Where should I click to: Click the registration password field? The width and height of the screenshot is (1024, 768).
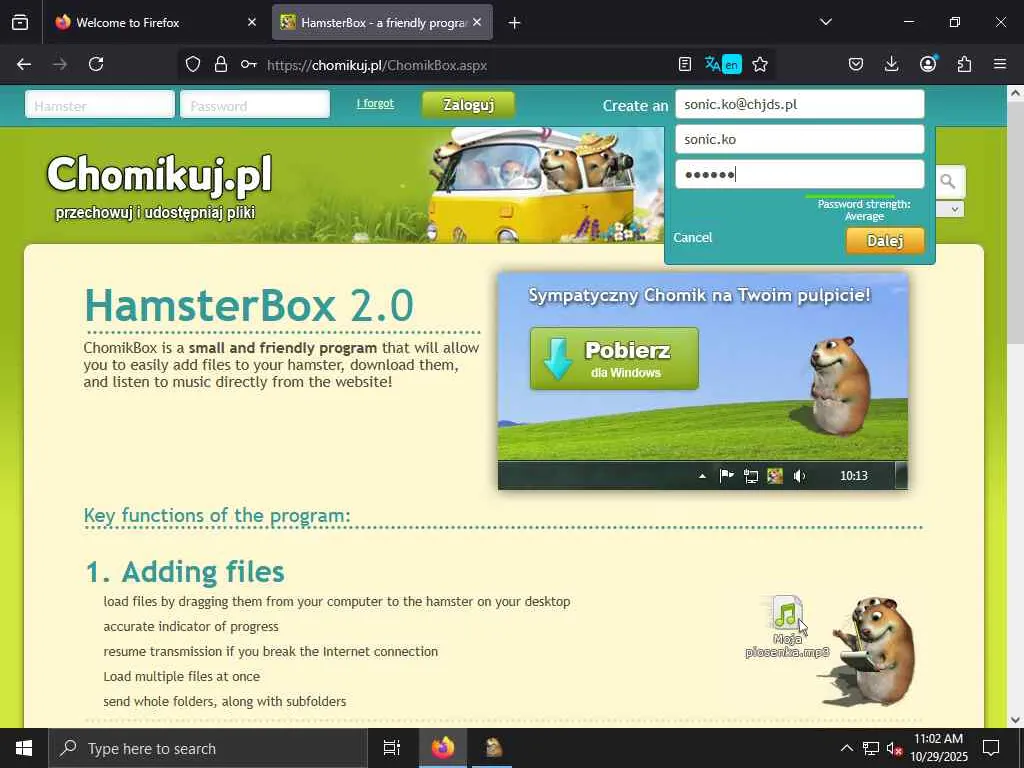(799, 174)
